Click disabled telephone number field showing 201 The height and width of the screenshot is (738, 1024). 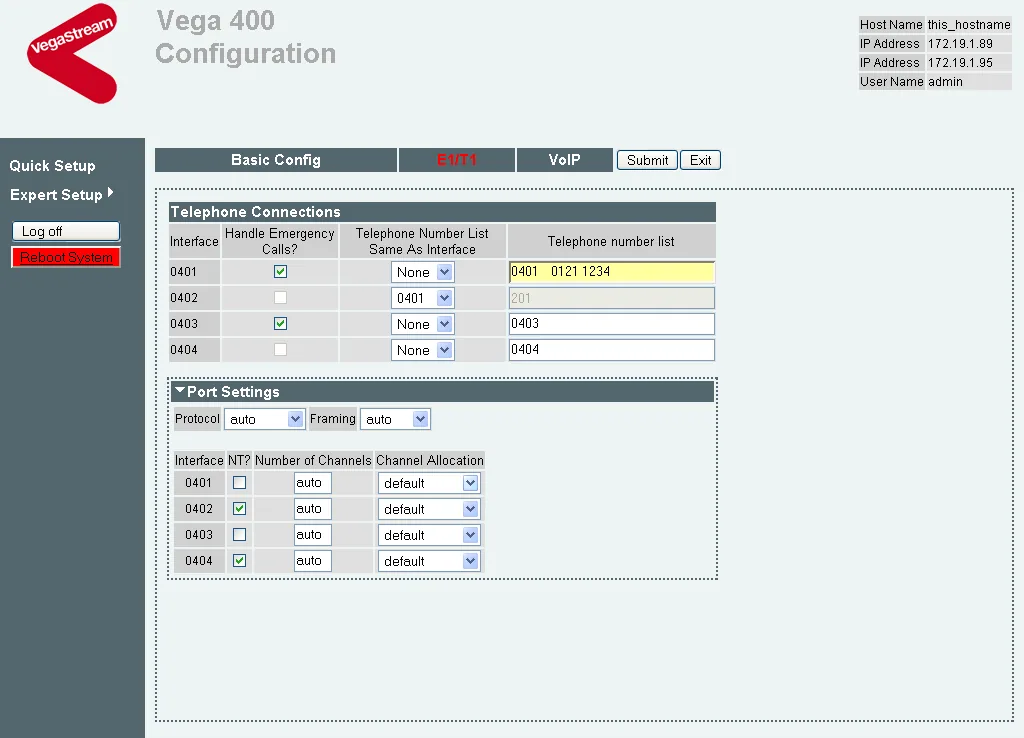612,298
